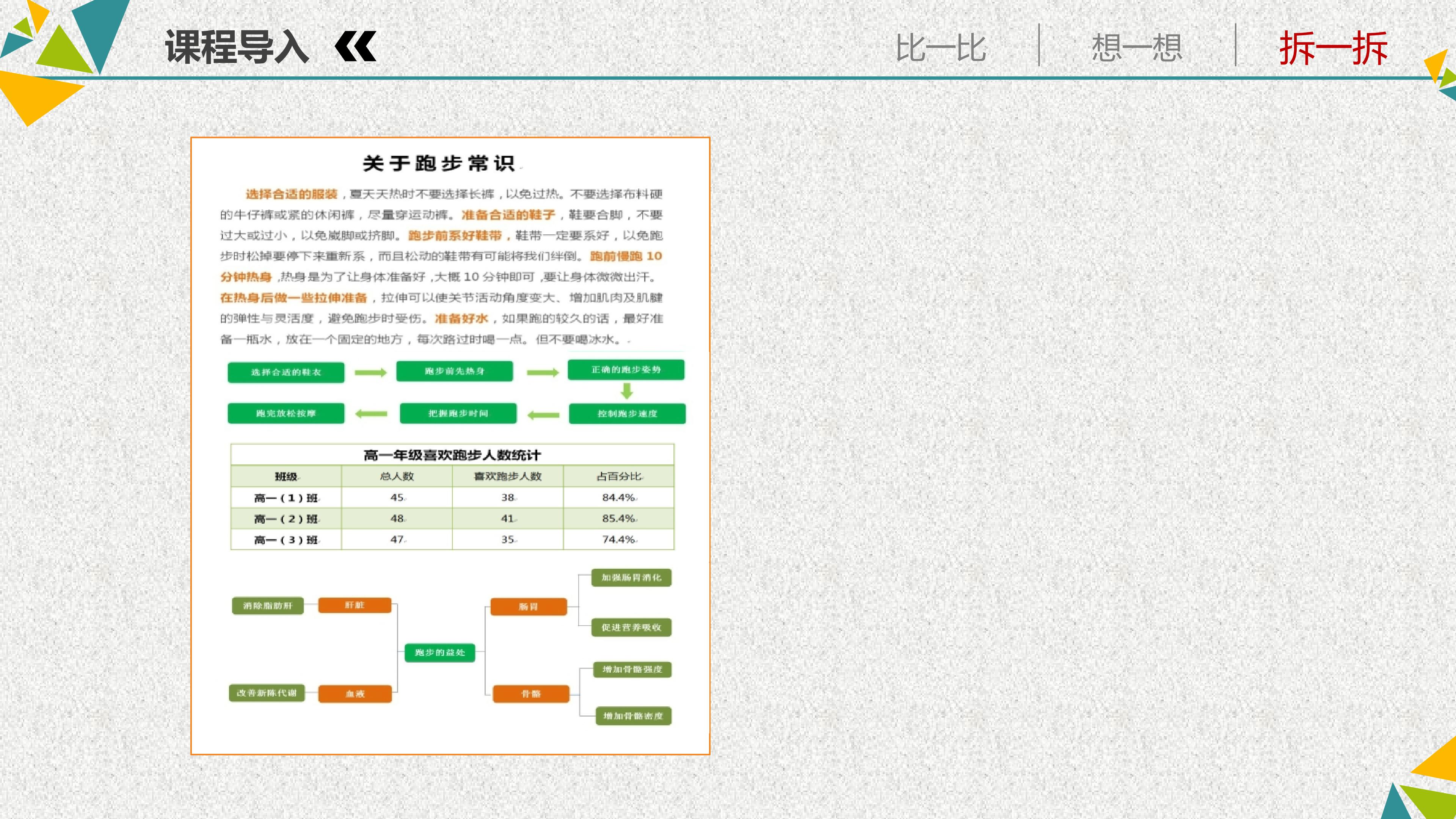Click the 高一年级喜欢跑步人数统计 table title
Viewport: 1456px width, 819px height.
[452, 455]
